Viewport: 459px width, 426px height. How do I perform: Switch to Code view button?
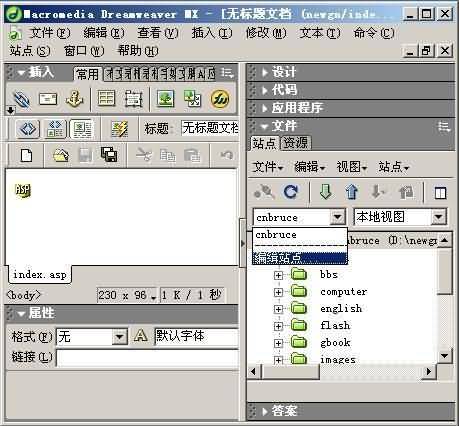28,129
